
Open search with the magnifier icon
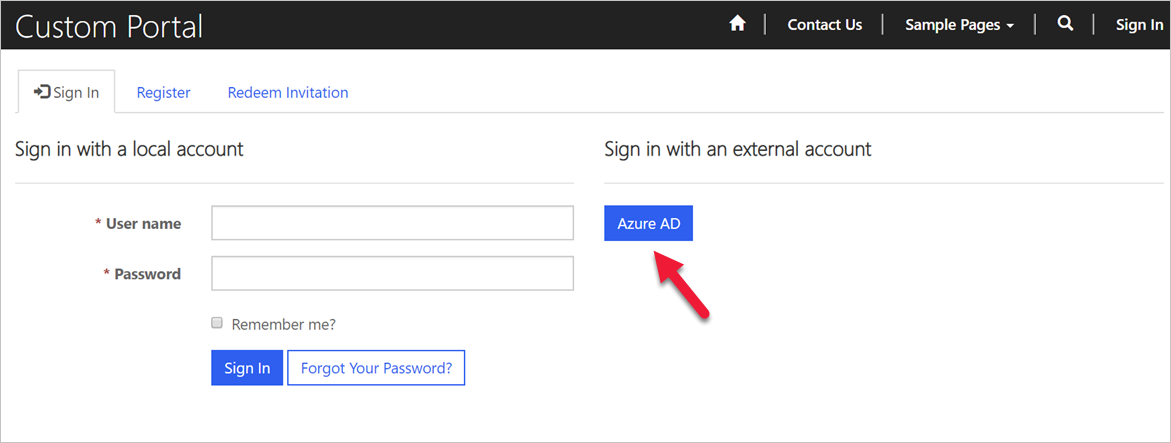pyautogui.click(x=1065, y=24)
